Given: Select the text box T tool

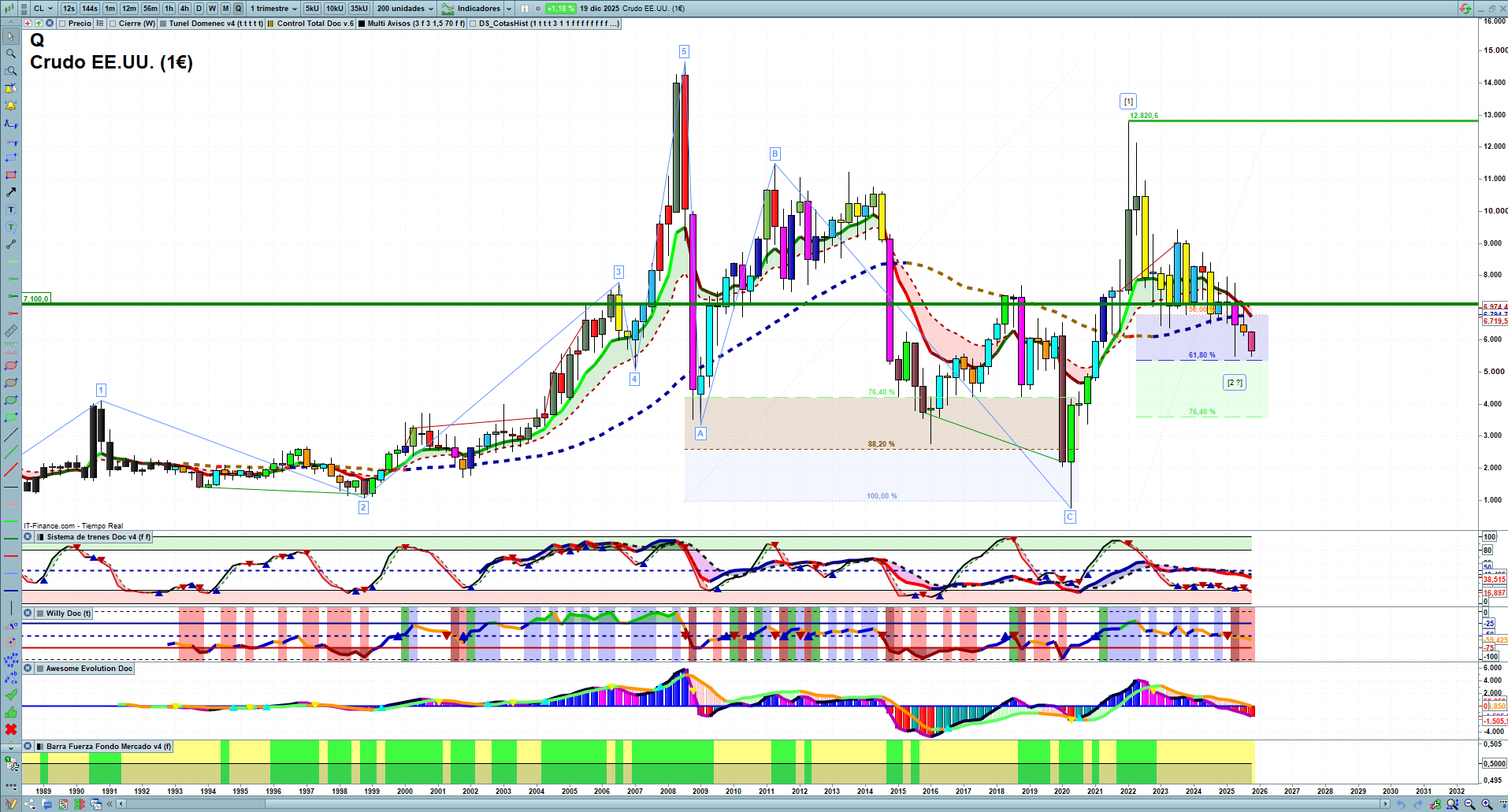Looking at the screenshot, I should [11, 209].
